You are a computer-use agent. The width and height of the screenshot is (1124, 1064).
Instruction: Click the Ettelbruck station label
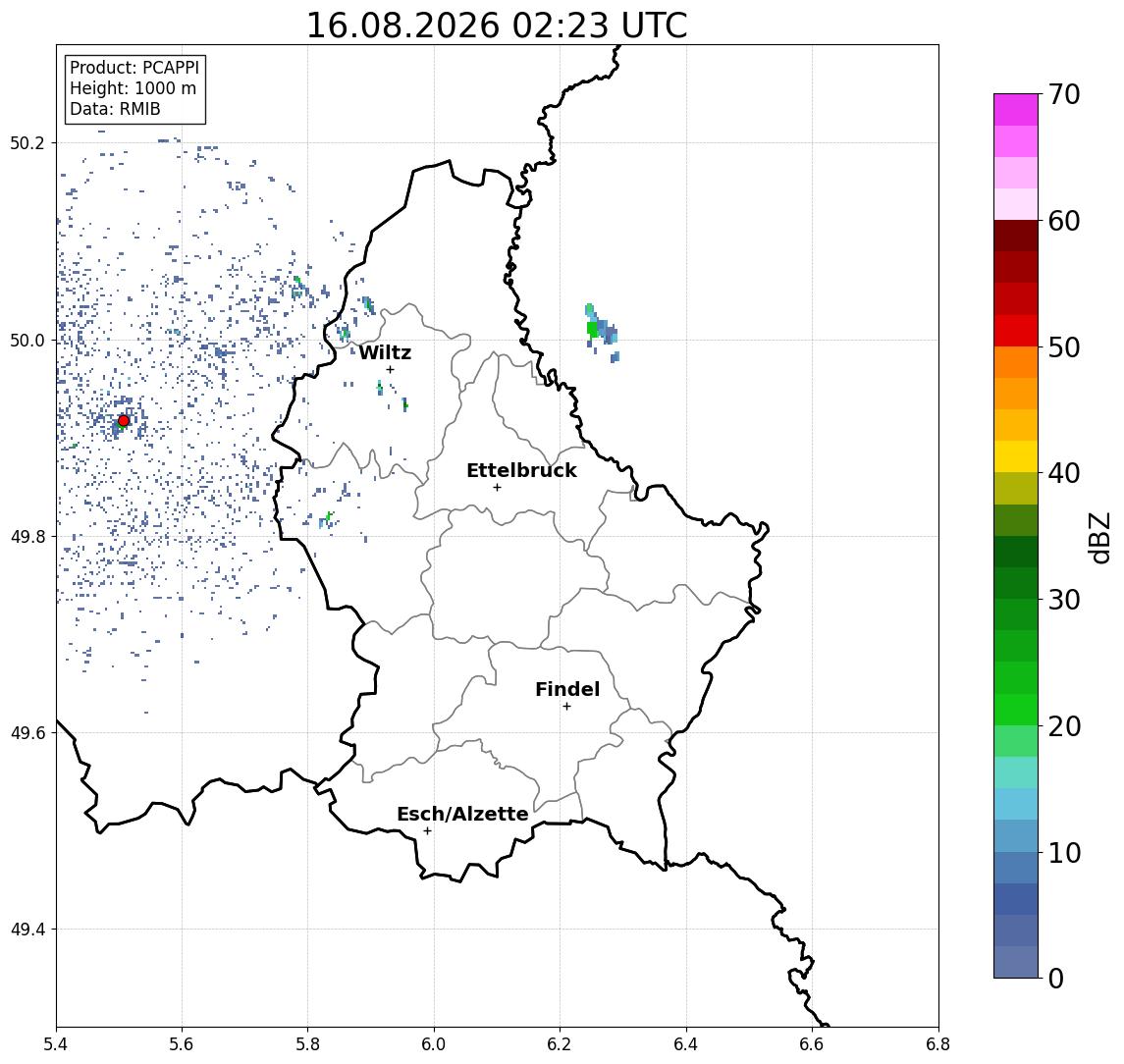[522, 470]
